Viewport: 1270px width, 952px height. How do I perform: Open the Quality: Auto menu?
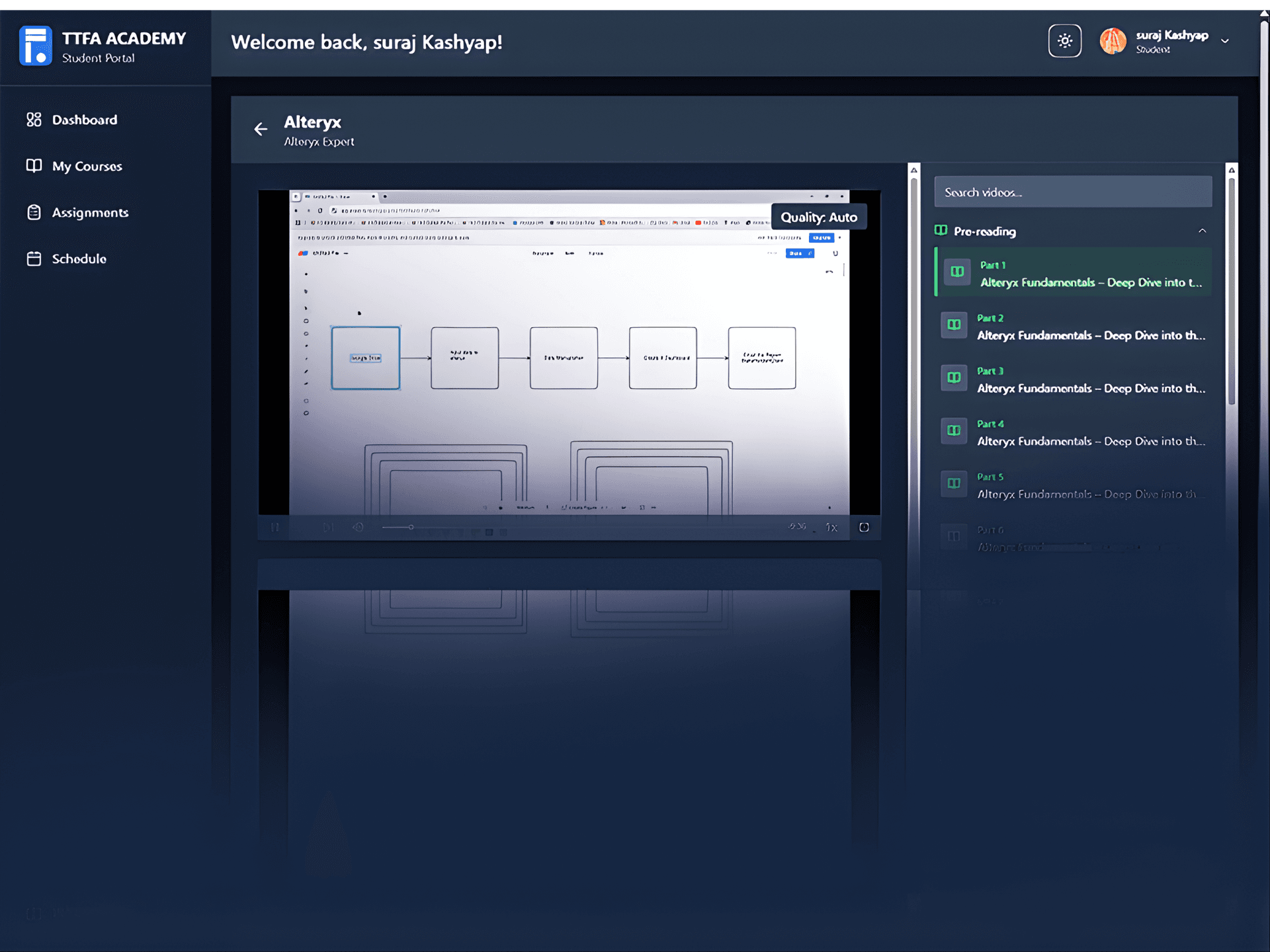point(818,216)
